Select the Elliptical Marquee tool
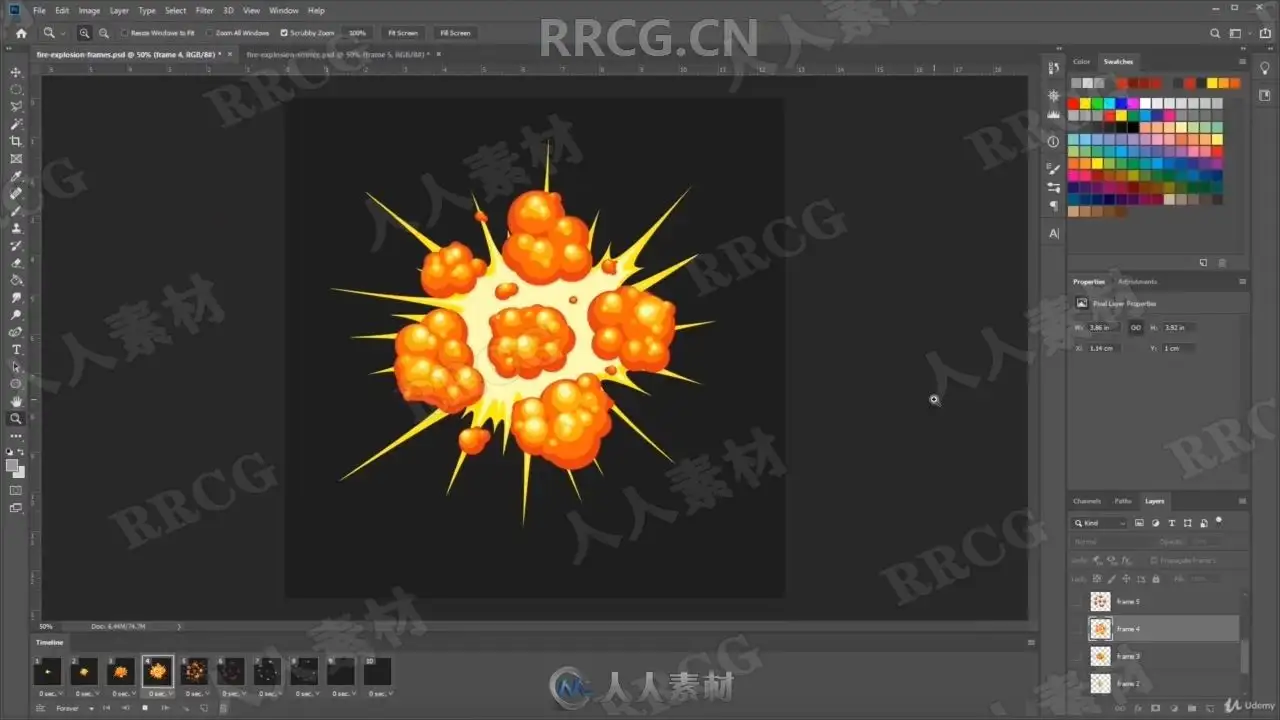Image resolution: width=1280 pixels, height=720 pixels. (16, 90)
